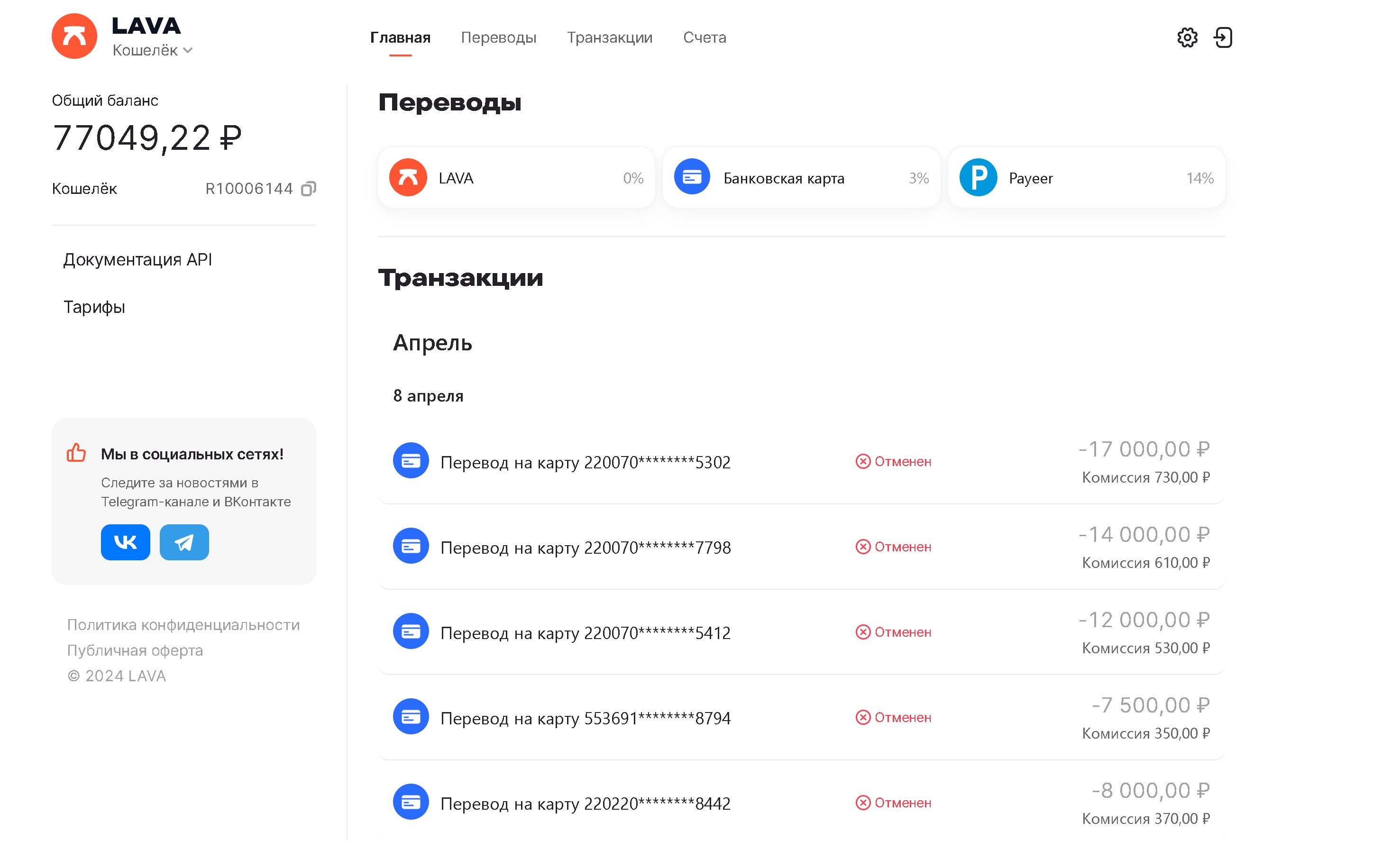
Task: Open the VK social network button
Action: 125,542
